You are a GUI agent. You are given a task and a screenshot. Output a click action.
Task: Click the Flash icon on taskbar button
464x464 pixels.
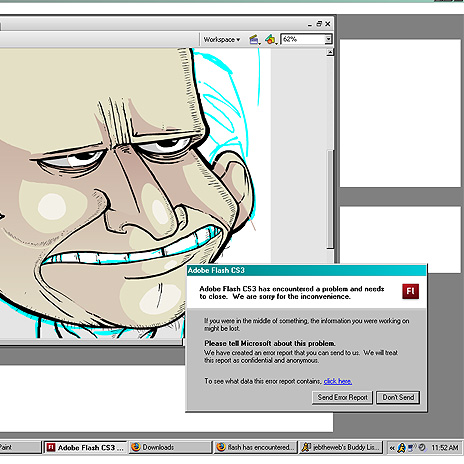pos(51,447)
